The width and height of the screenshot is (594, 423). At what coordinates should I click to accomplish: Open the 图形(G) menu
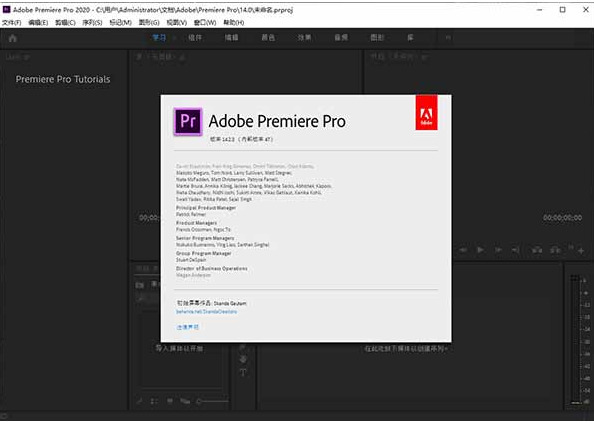point(149,23)
